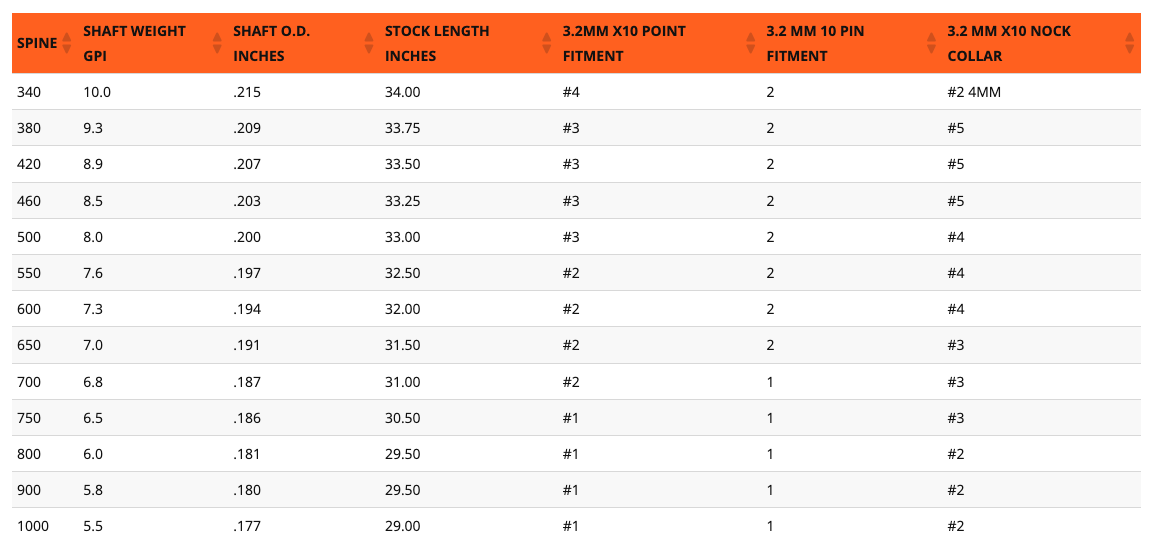Image resolution: width=1162 pixels, height=547 pixels.
Task: Select the 340 spine row
Action: 576,92
